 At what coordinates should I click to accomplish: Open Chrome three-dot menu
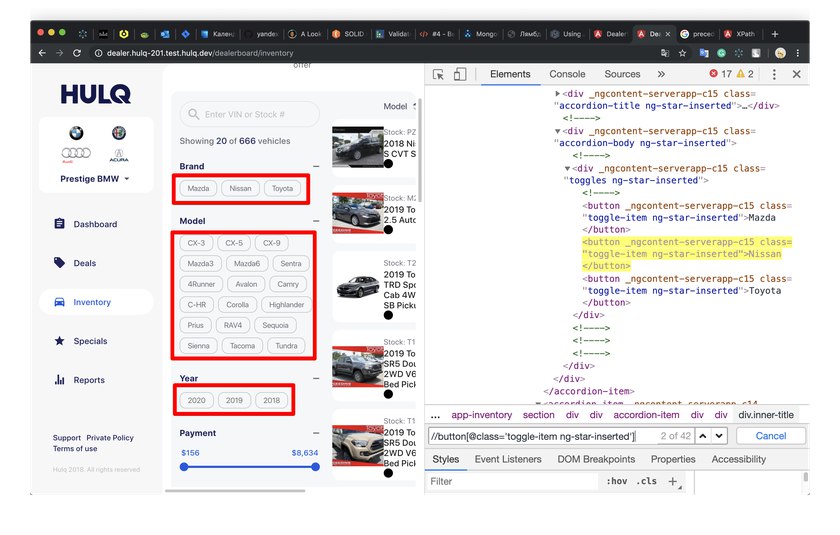pos(798,53)
